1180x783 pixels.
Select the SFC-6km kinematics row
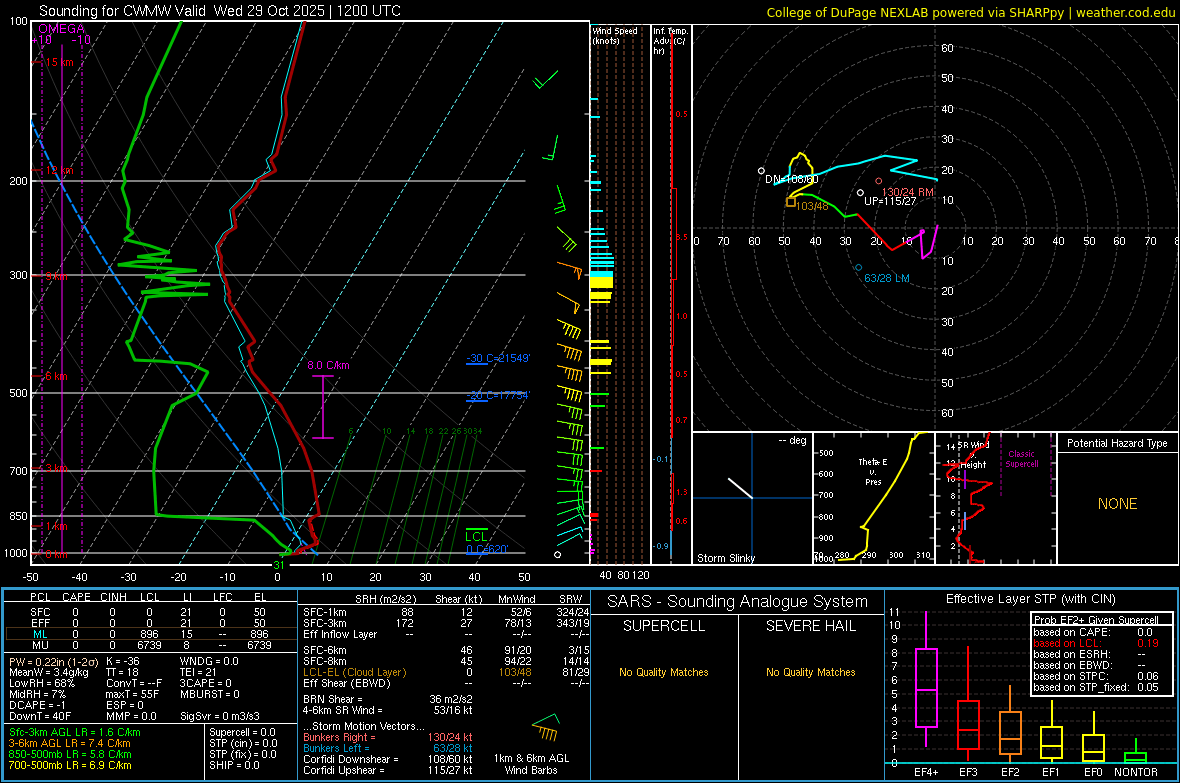pyautogui.click(x=446, y=650)
